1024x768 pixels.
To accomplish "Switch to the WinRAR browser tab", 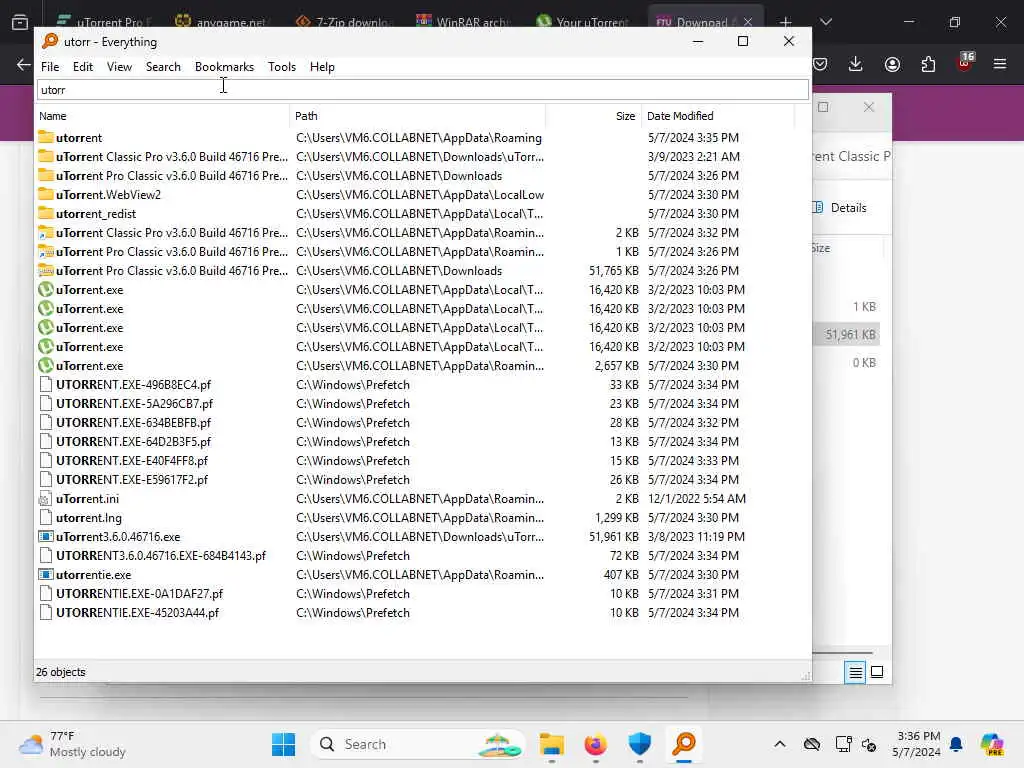I will click(463, 22).
